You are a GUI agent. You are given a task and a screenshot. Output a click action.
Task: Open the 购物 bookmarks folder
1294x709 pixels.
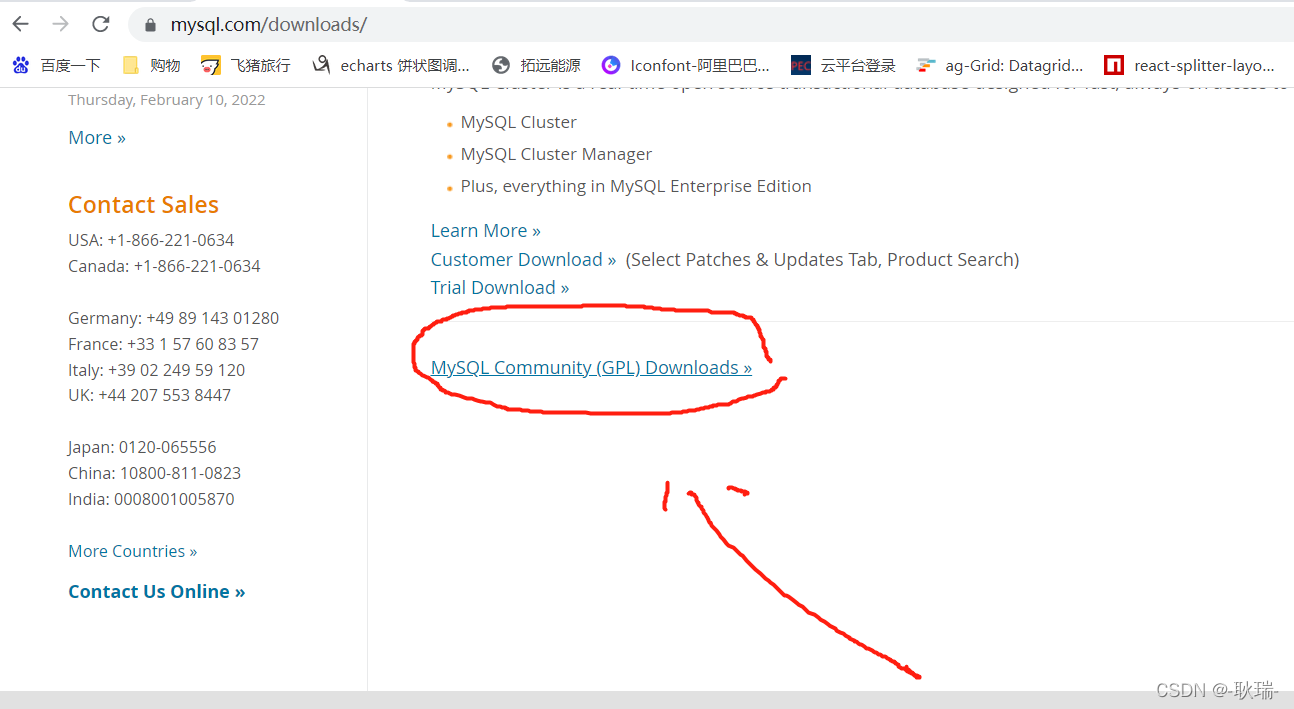click(x=150, y=64)
